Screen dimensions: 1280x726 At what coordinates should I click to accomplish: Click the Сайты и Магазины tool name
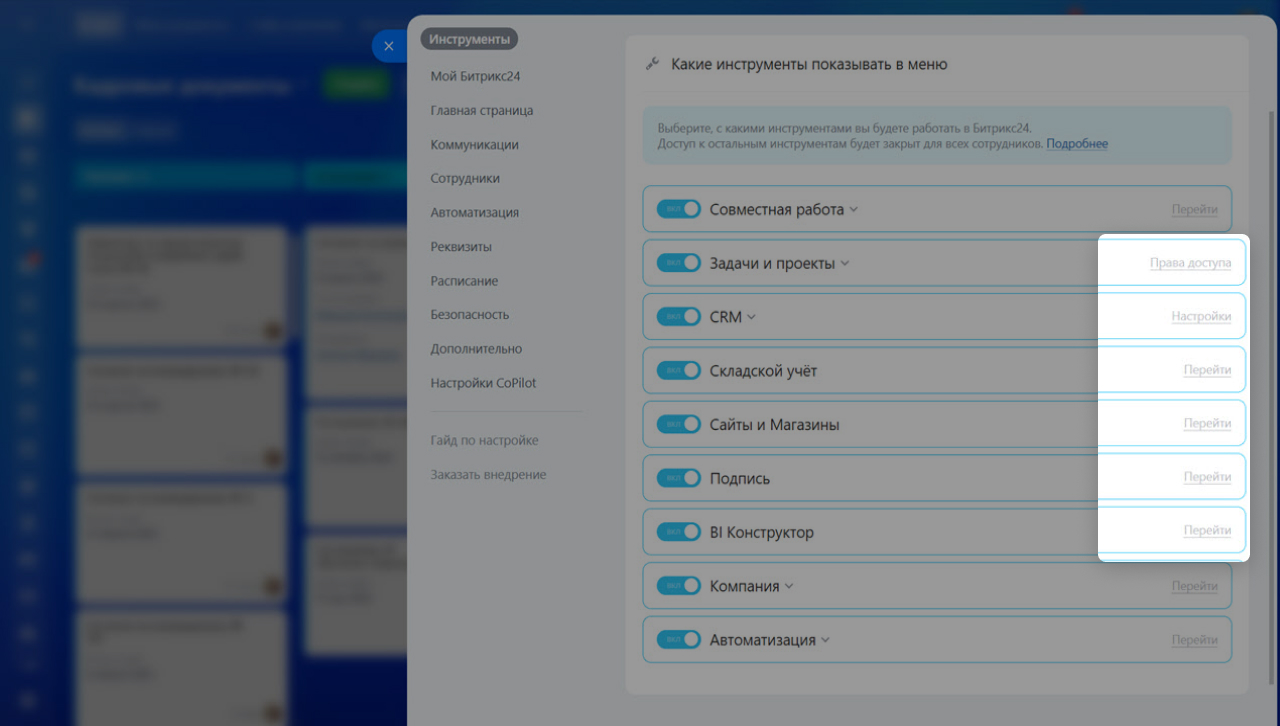click(774, 425)
